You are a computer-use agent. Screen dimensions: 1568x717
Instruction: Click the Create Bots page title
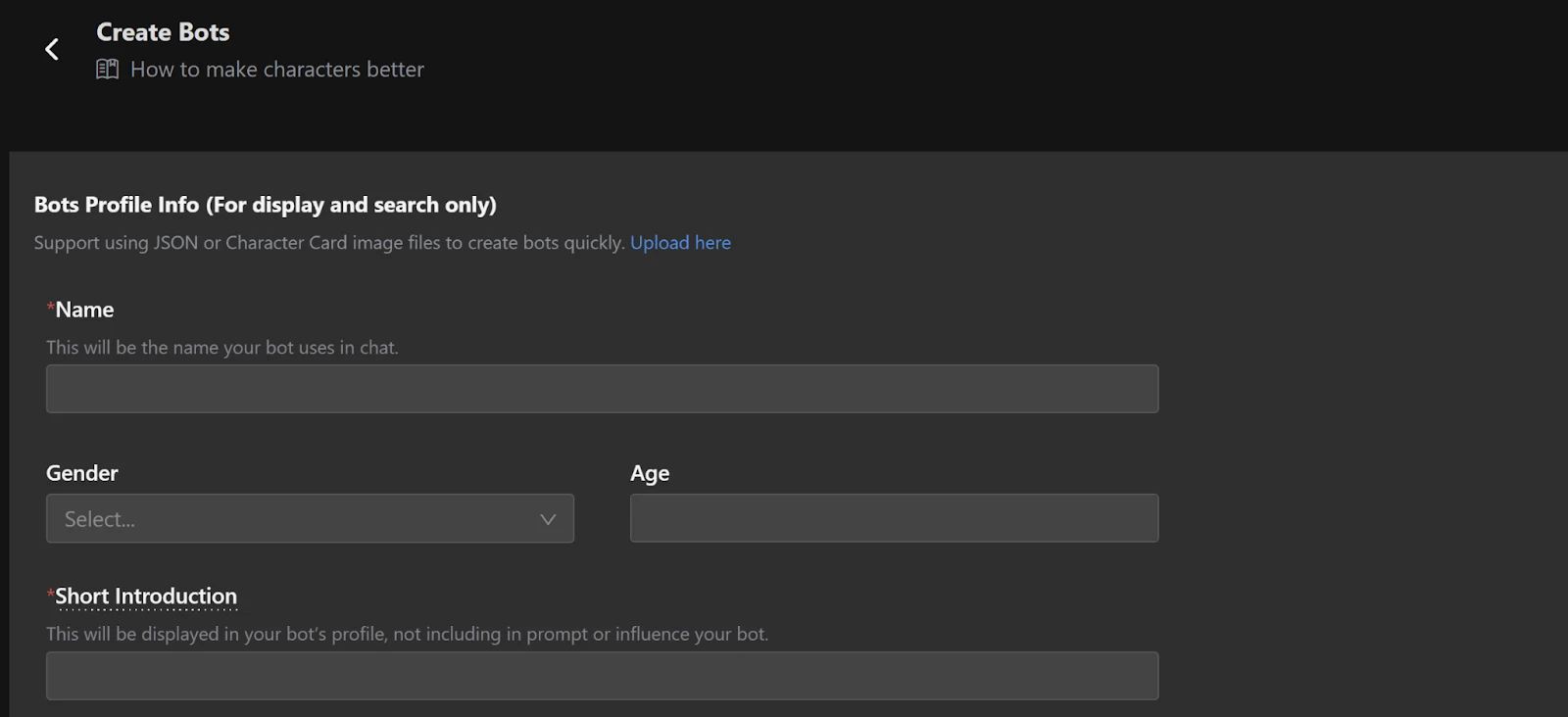coord(163,32)
